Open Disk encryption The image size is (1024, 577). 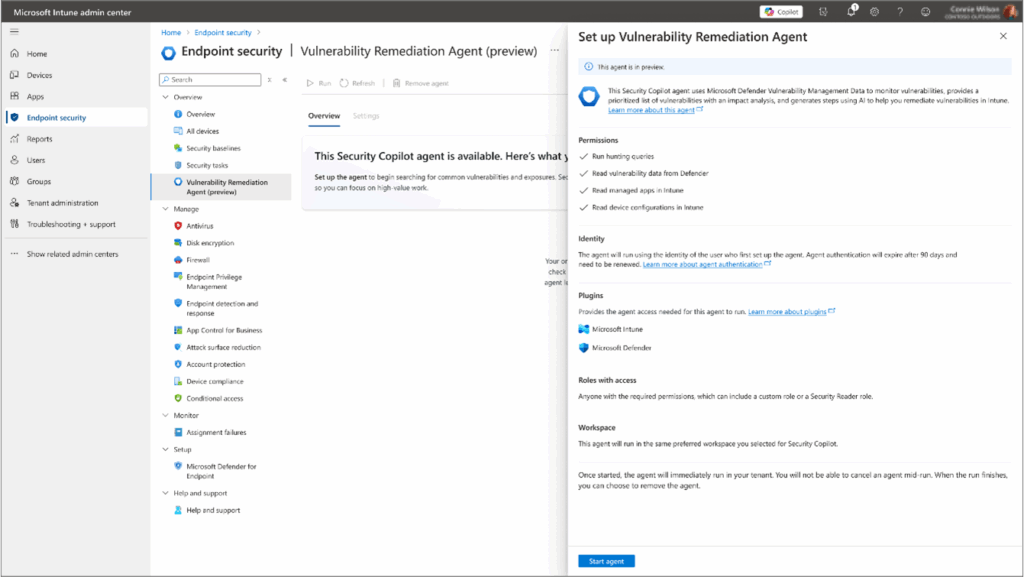tap(210, 243)
